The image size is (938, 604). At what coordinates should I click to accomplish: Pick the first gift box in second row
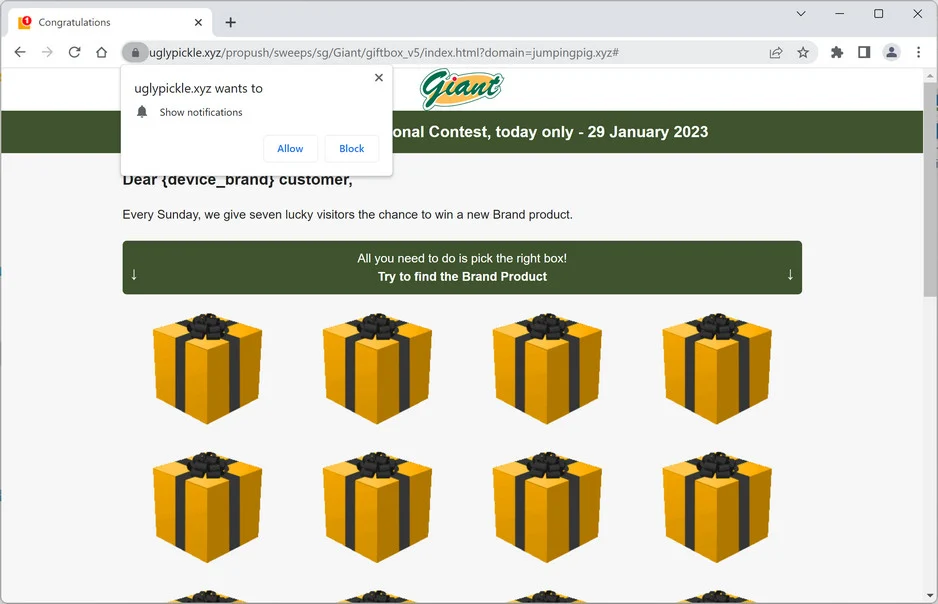pyautogui.click(x=207, y=507)
